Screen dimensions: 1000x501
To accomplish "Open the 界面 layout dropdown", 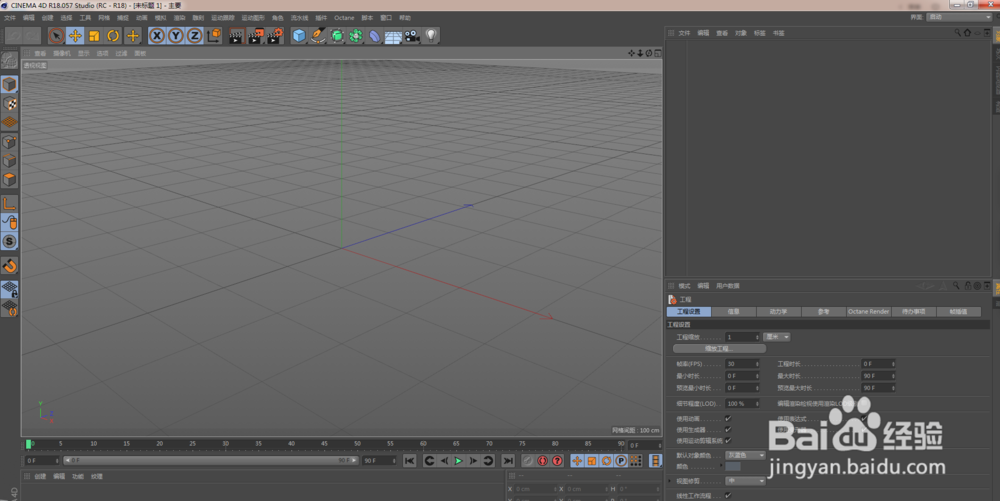I will 959,17.
